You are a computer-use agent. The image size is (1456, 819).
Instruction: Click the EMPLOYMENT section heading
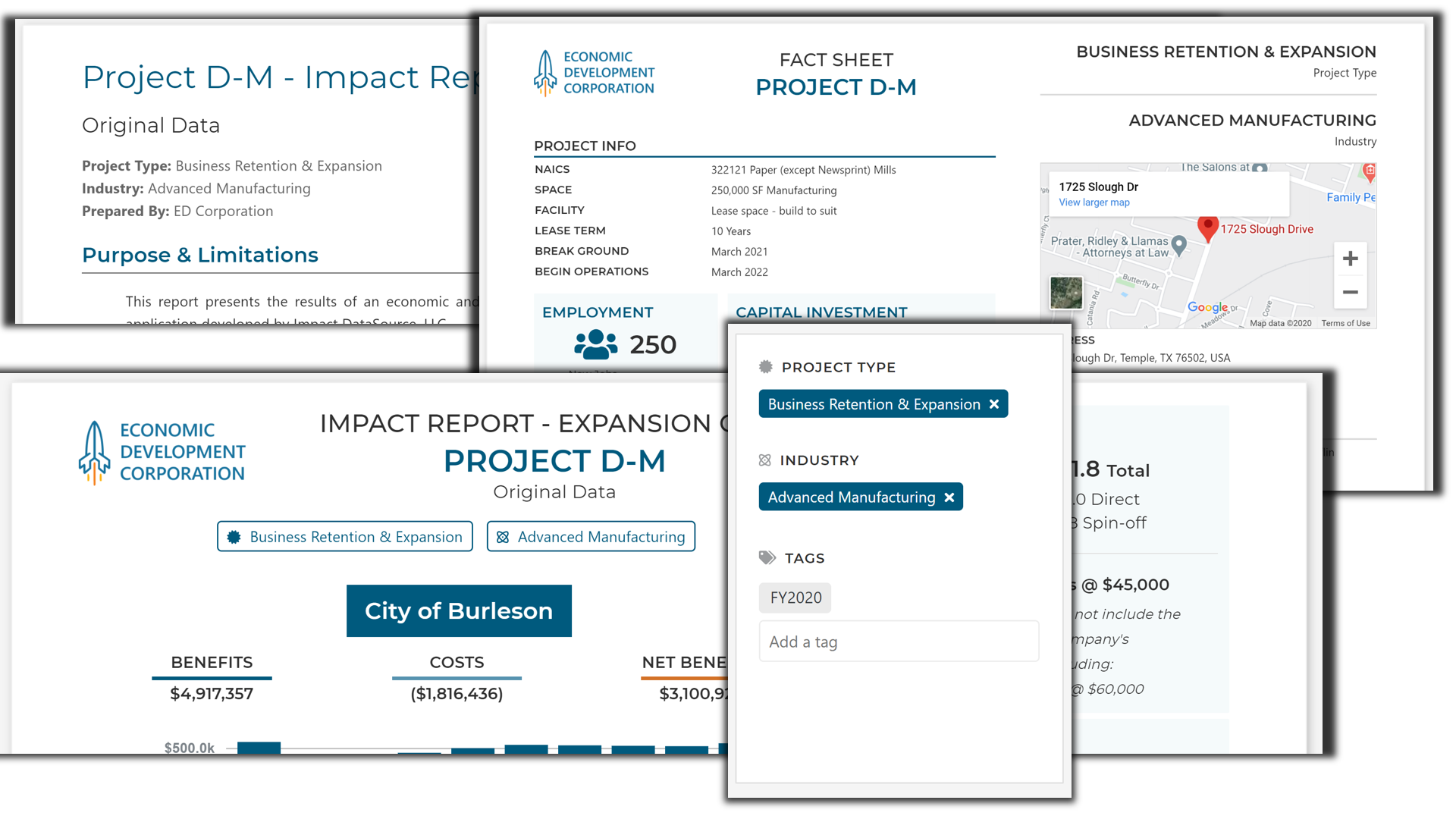pyautogui.click(x=598, y=312)
